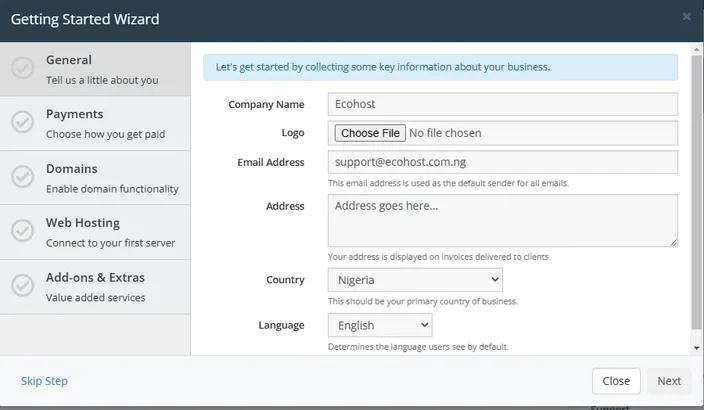Click the 'Getting Started Wizard' title
The width and height of the screenshot is (704, 410).
[85, 19]
